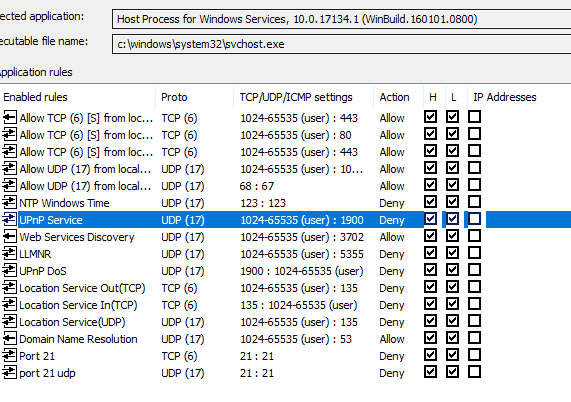Click the icon of Allow UDP rule with 68 : 67

point(9,186)
